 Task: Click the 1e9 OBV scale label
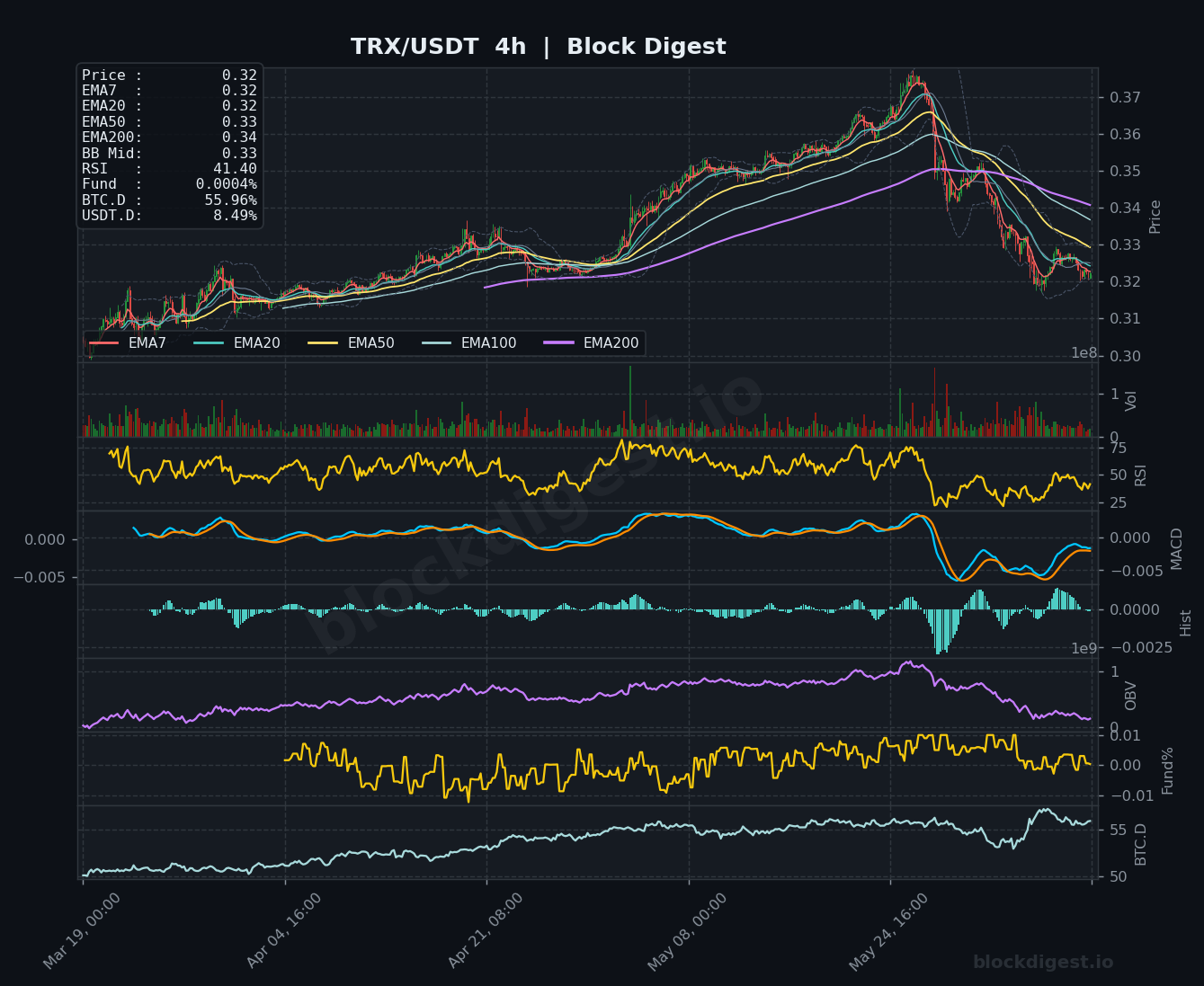click(x=1084, y=648)
